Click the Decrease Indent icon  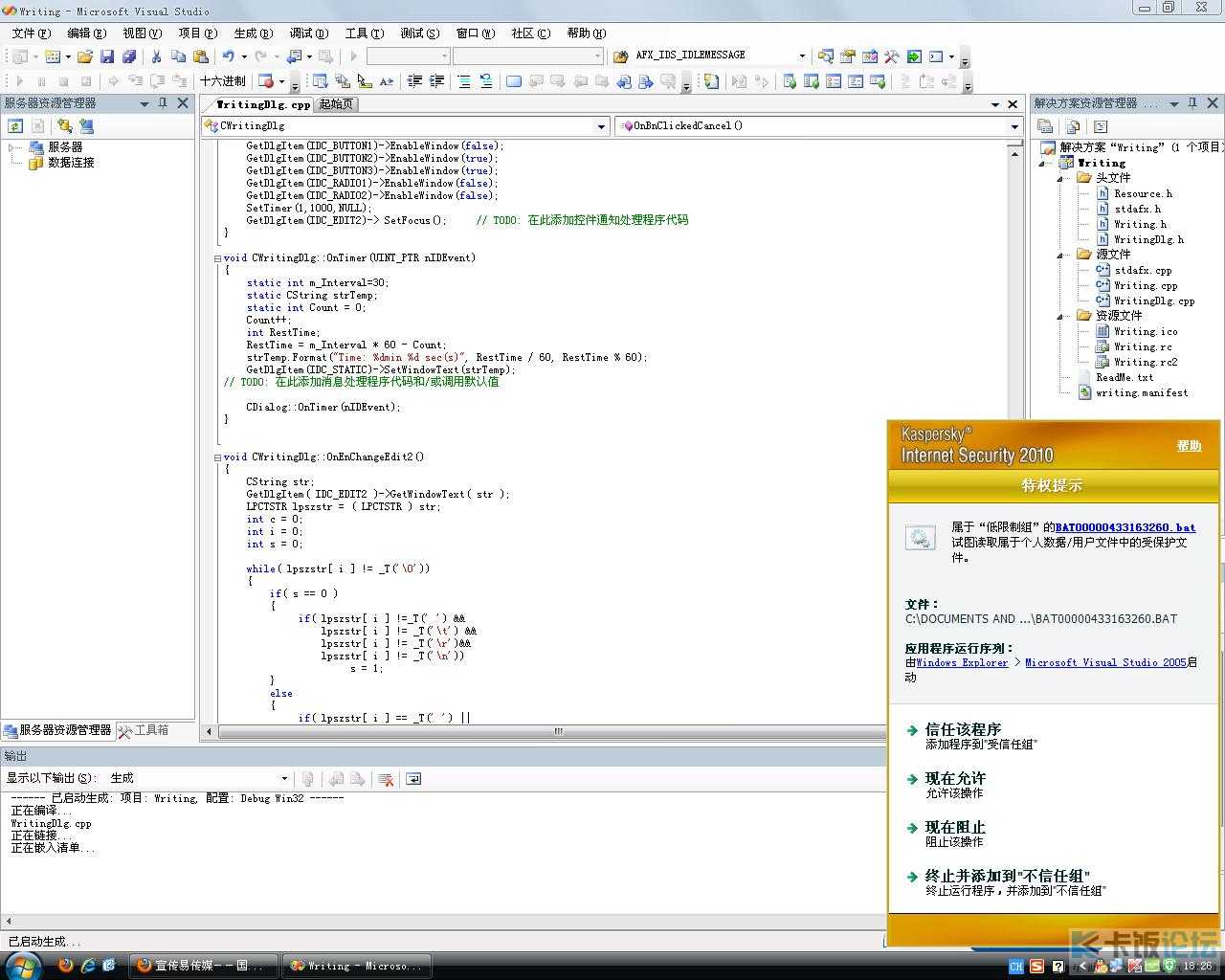(x=414, y=81)
